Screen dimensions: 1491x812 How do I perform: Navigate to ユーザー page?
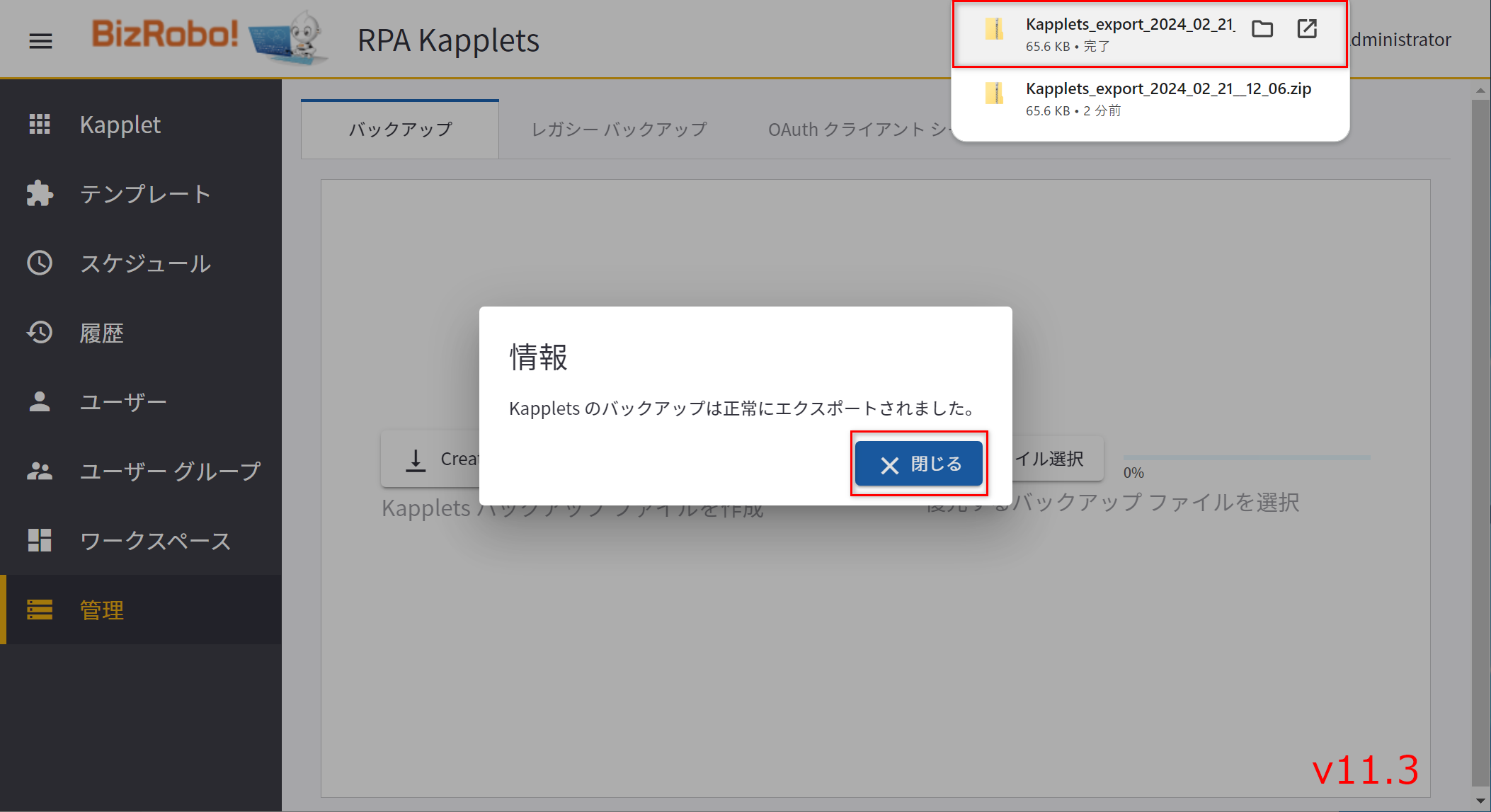[141, 401]
